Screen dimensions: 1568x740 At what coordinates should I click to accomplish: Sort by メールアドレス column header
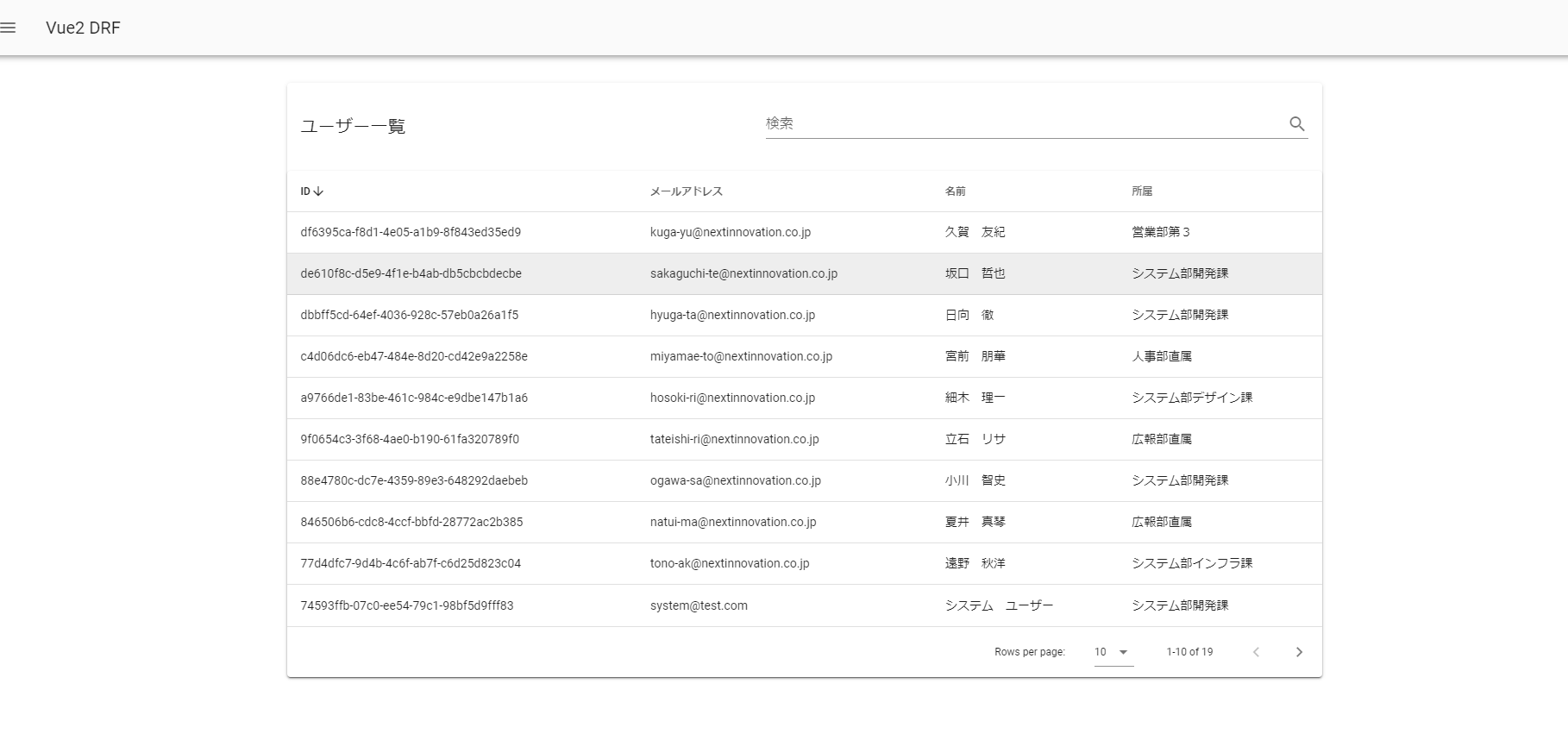click(687, 191)
